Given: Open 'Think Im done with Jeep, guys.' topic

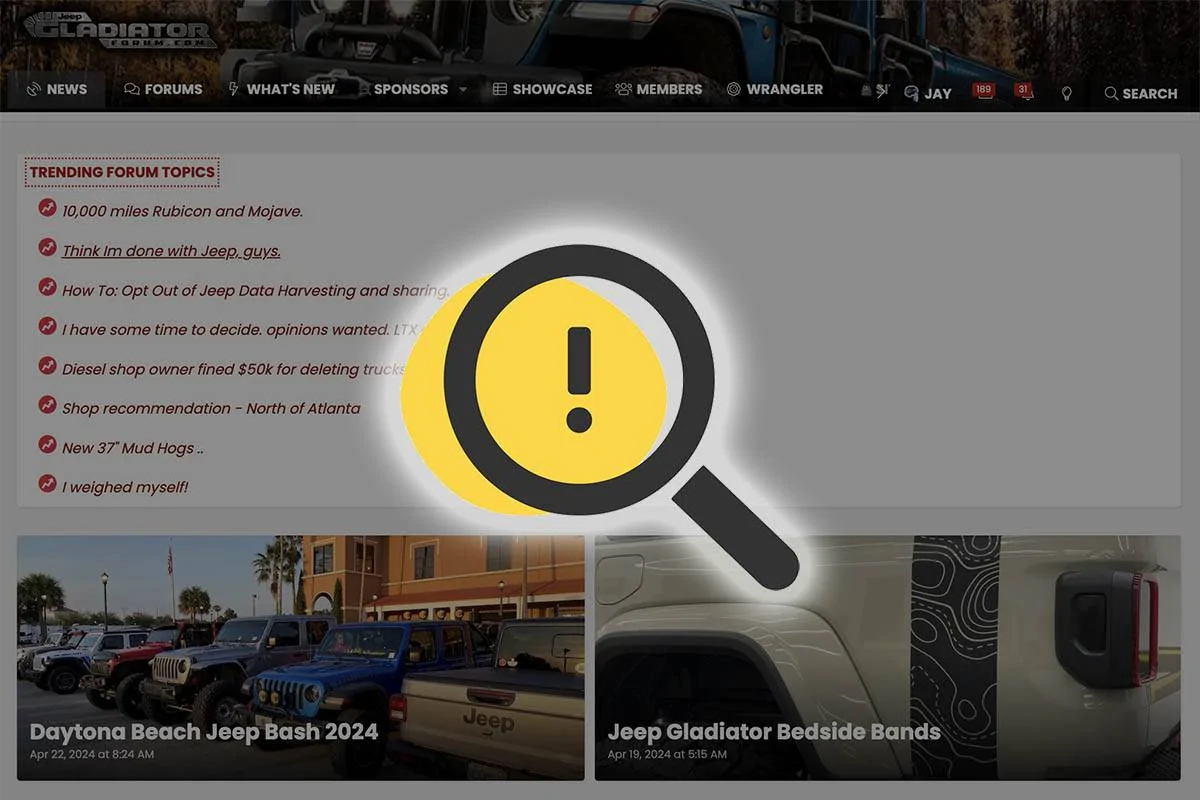Looking at the screenshot, I should coord(171,251).
